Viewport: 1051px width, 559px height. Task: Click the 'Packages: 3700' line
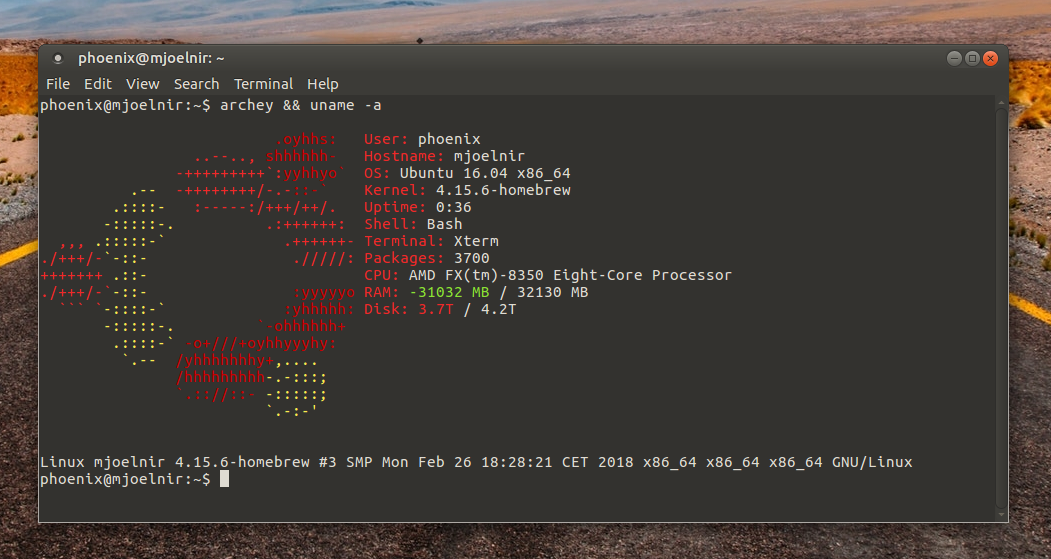tap(427, 258)
